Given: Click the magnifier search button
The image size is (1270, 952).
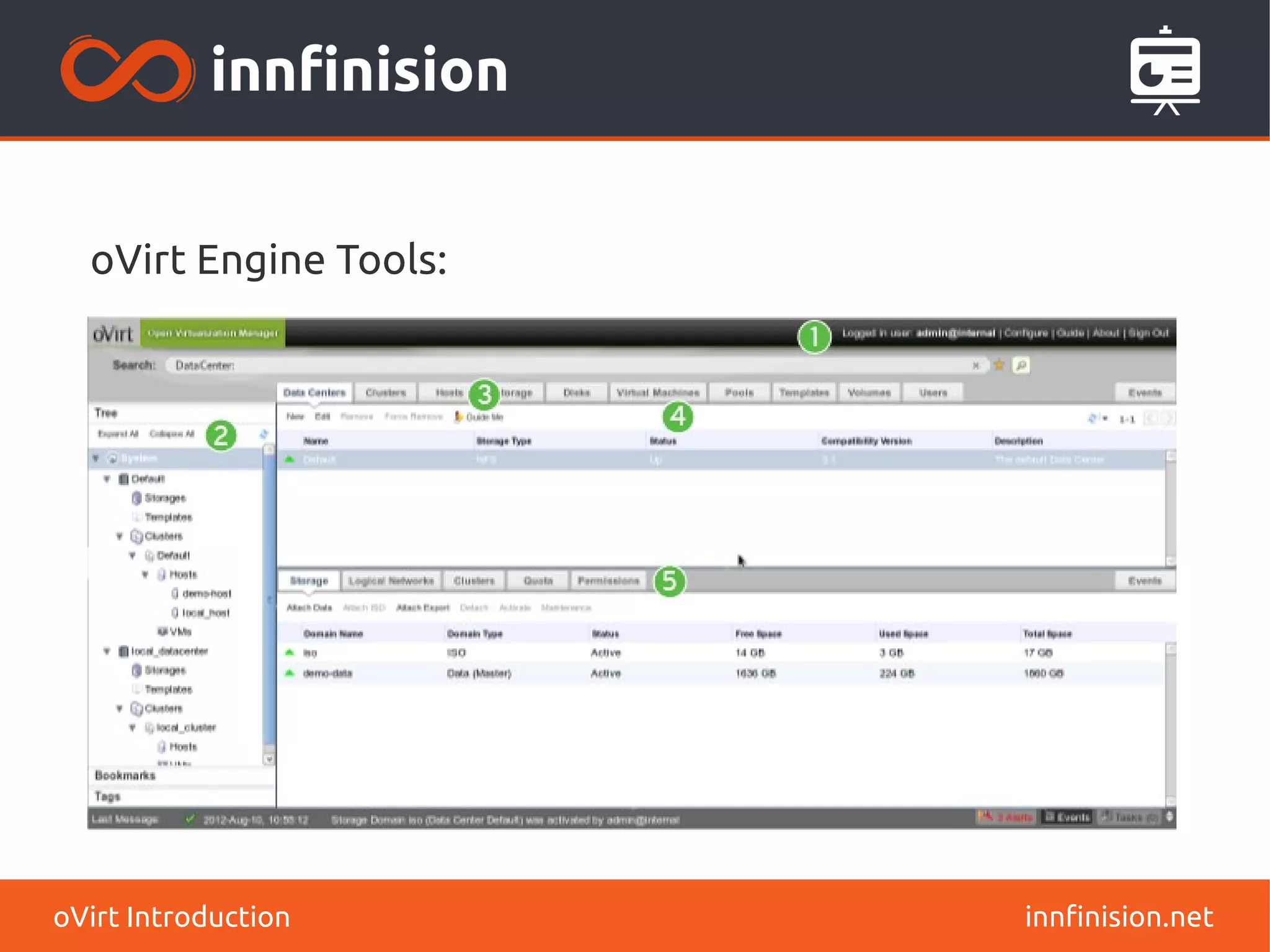Looking at the screenshot, I should [x=1021, y=365].
